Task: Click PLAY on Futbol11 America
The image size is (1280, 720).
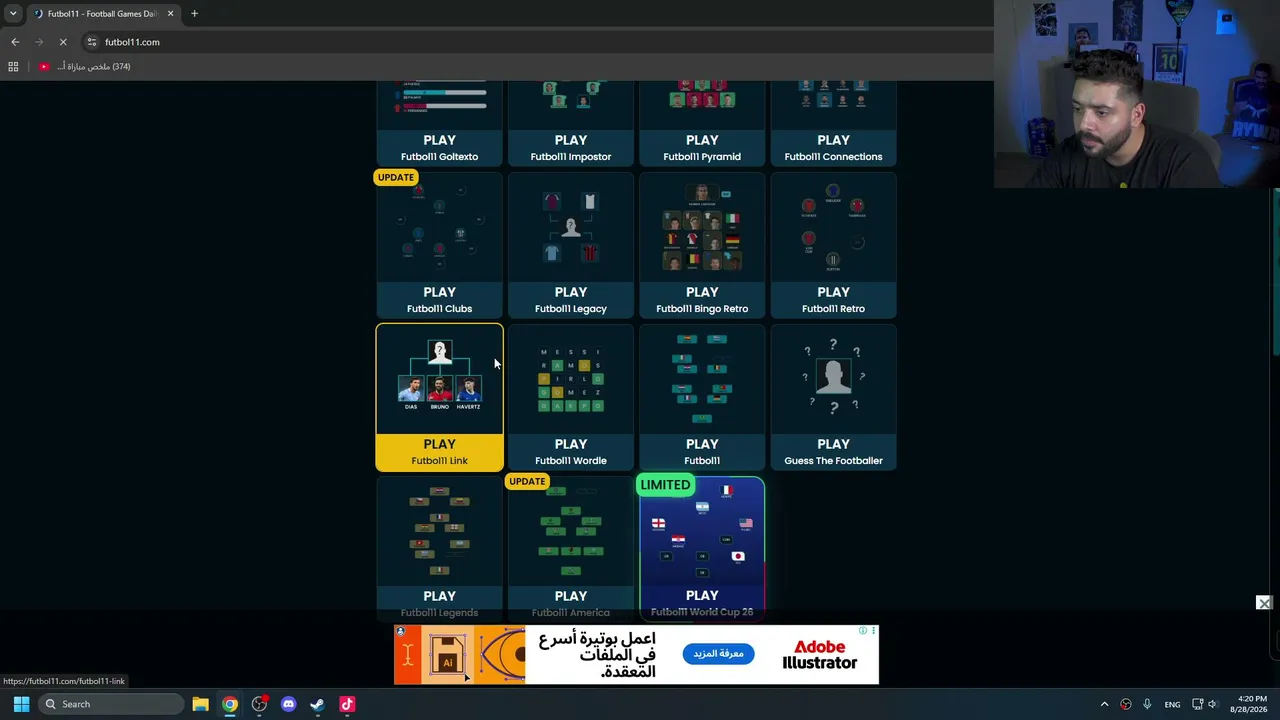Action: 570,596
